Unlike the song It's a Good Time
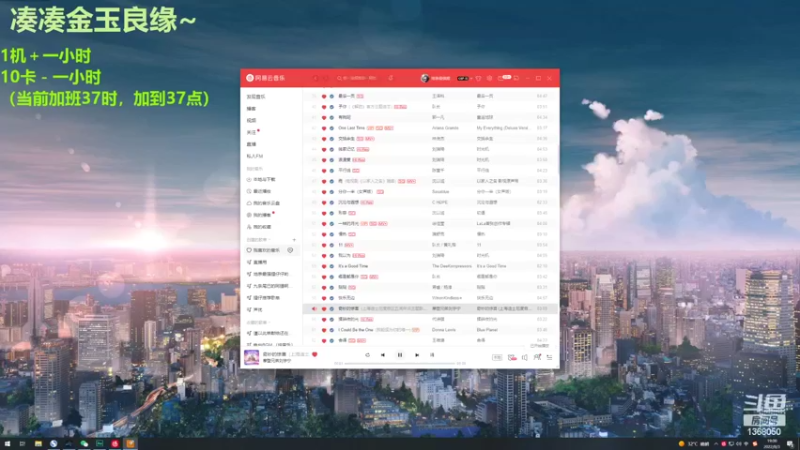This screenshot has width=800, height=450. [x=324, y=266]
